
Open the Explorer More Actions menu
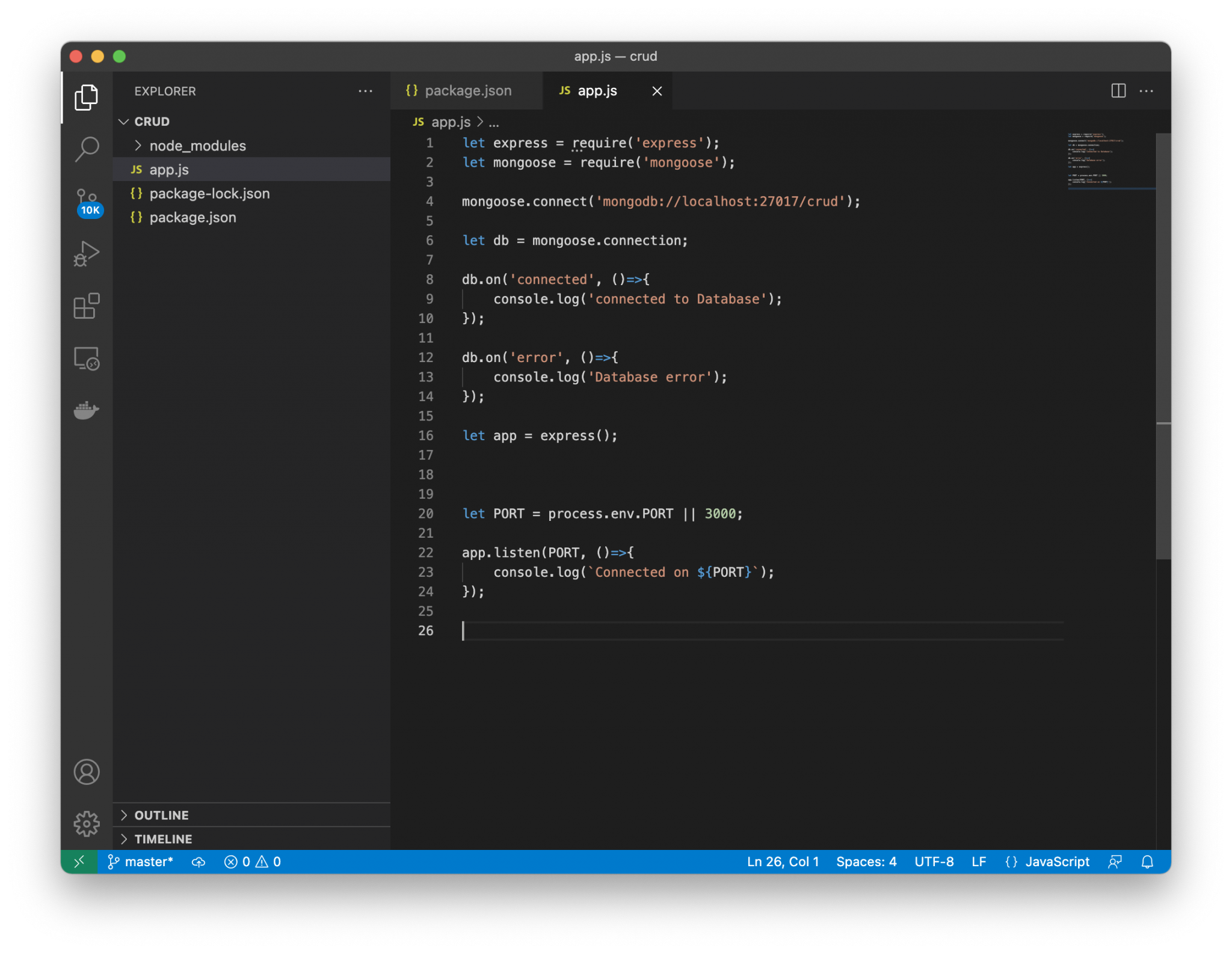(366, 91)
